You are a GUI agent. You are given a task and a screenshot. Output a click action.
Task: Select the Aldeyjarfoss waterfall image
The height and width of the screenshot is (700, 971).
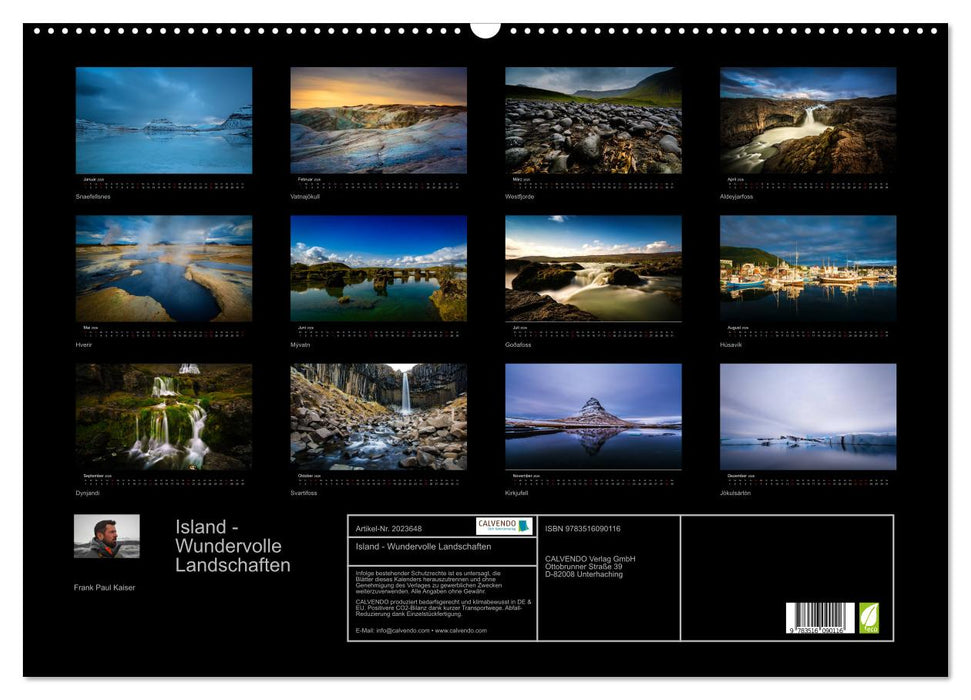[x=807, y=122]
